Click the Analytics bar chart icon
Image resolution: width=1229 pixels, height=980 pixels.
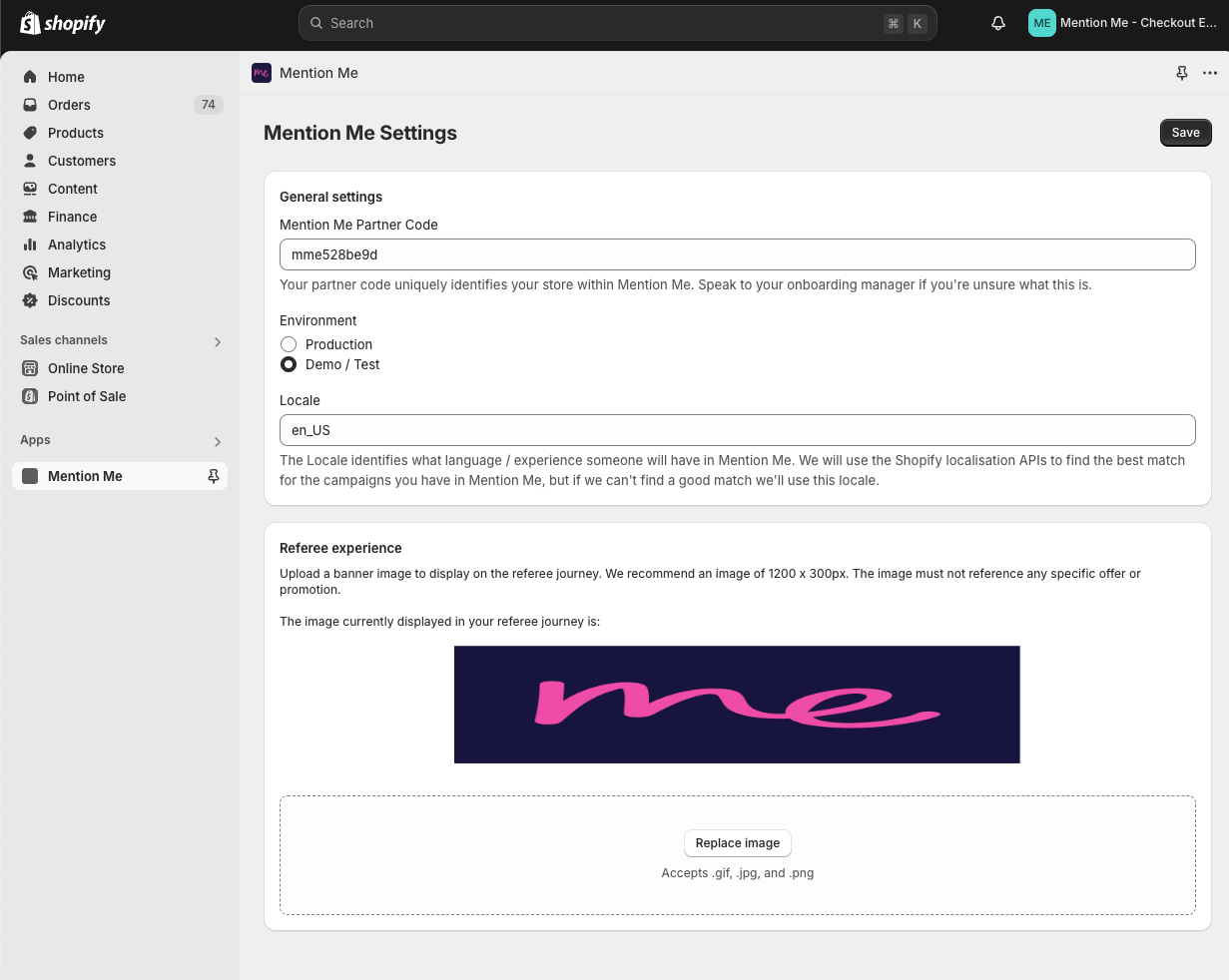(30, 245)
